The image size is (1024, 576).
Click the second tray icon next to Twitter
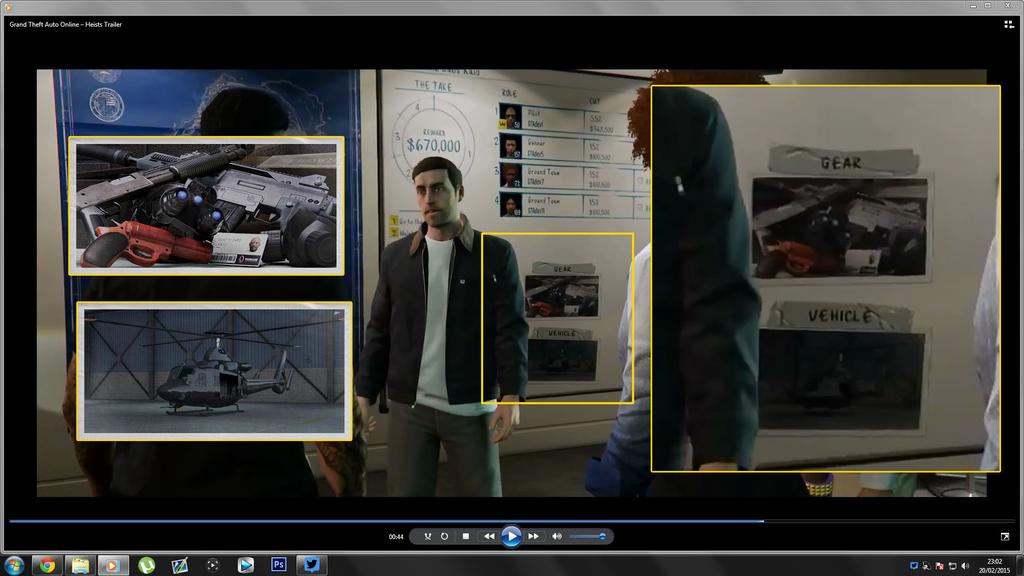pyautogui.click(x=927, y=566)
